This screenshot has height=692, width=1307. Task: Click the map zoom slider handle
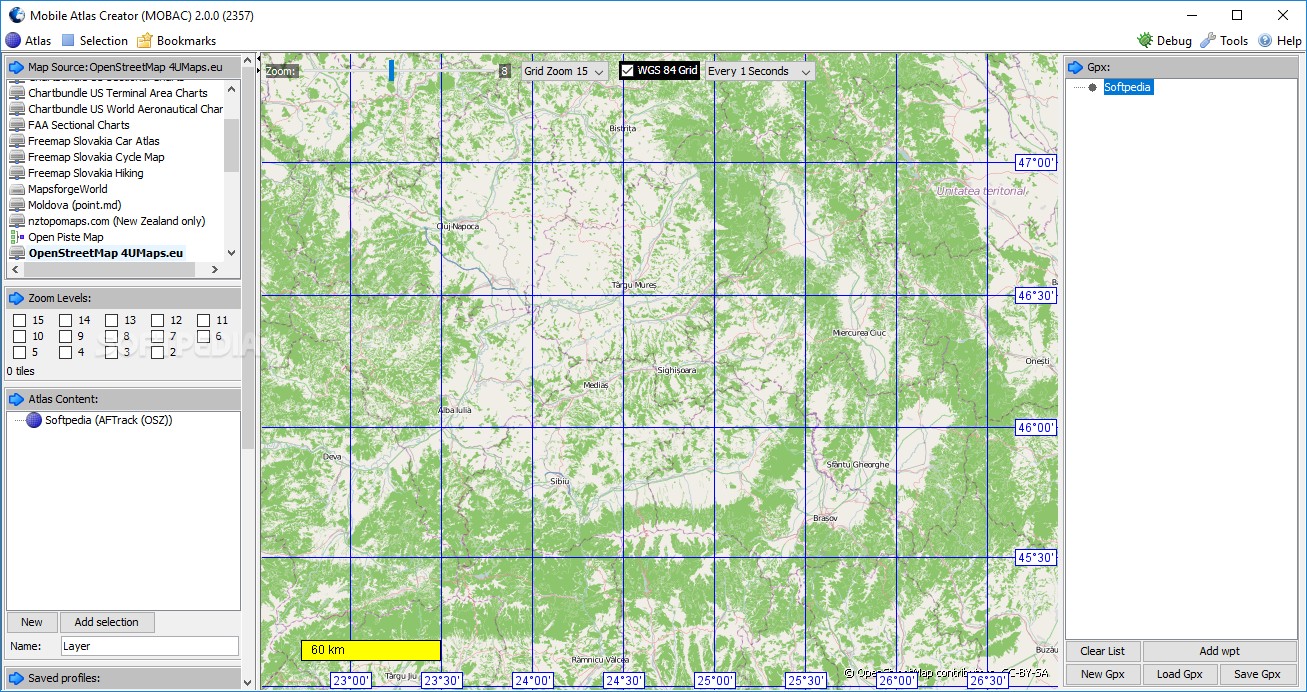391,70
